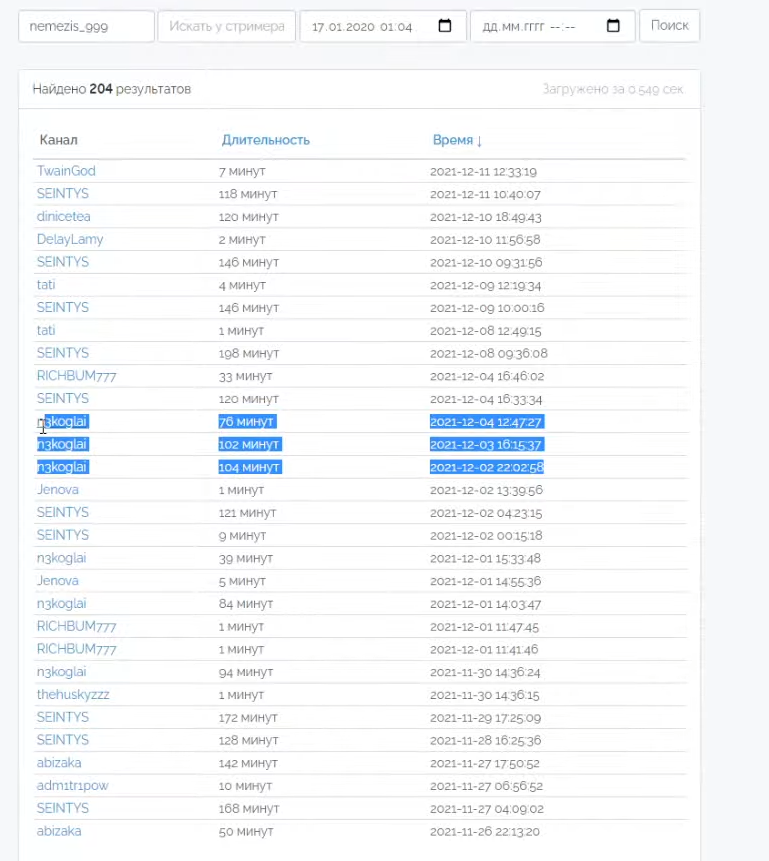Open n3koglai link with 94 минут

click(62, 672)
